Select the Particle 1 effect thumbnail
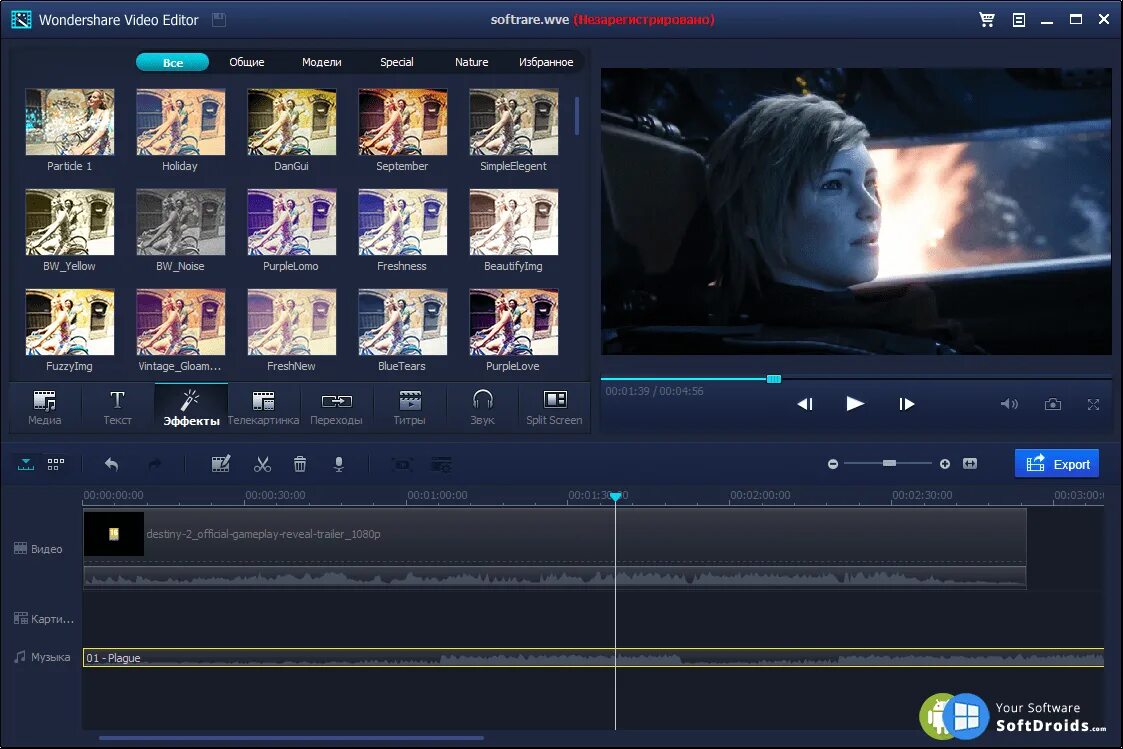The height and width of the screenshot is (749, 1123). 69,122
